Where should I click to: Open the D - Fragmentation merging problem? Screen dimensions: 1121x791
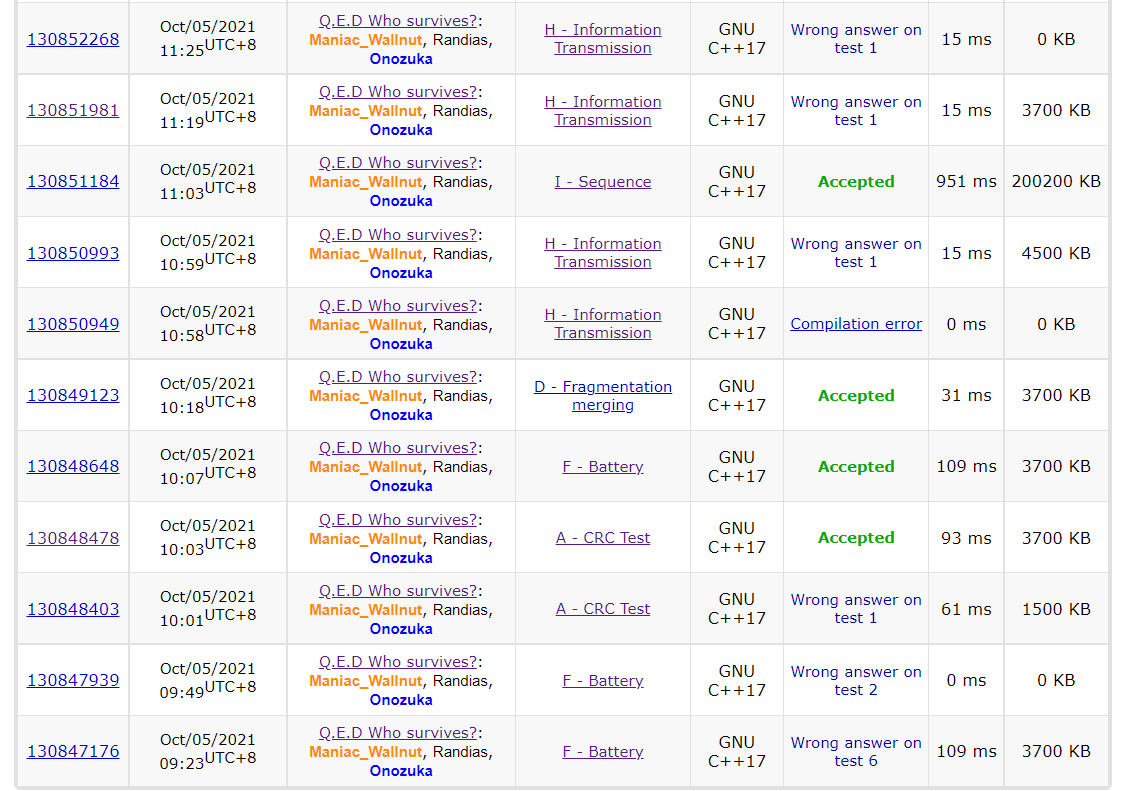(603, 396)
